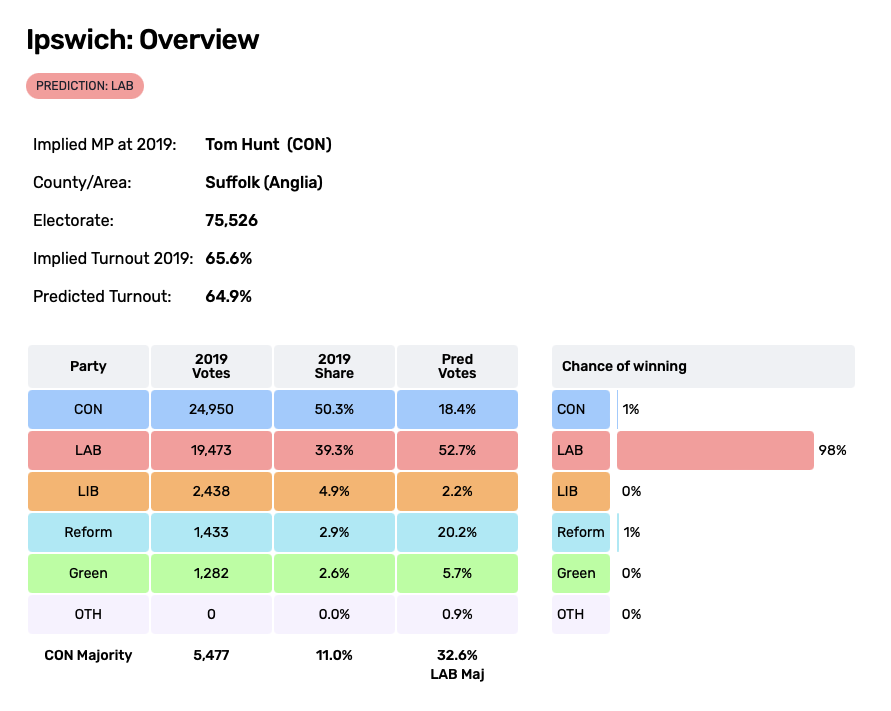Select the Pred Votes column header

coord(457,366)
